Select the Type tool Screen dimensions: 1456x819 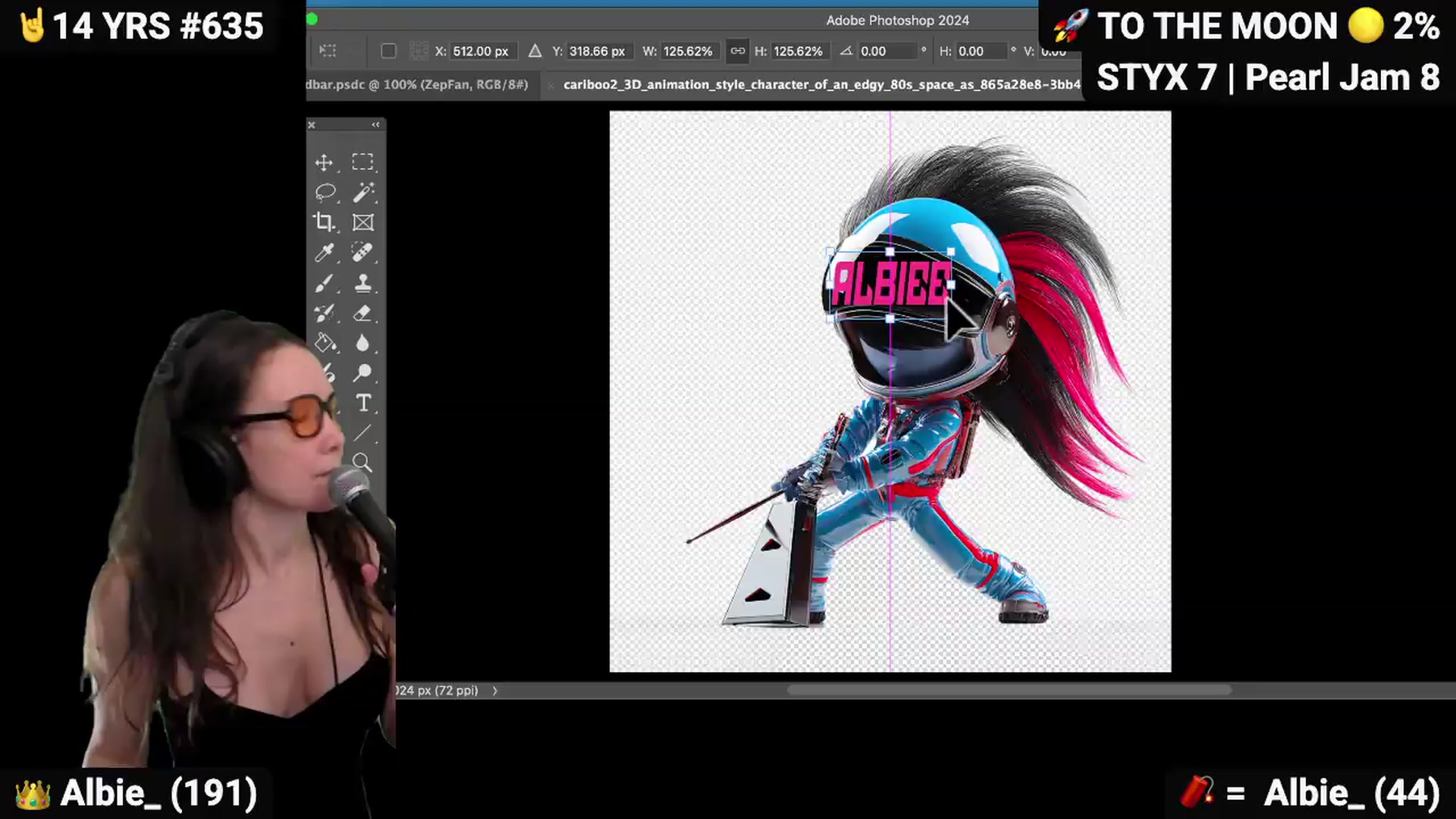(x=363, y=403)
